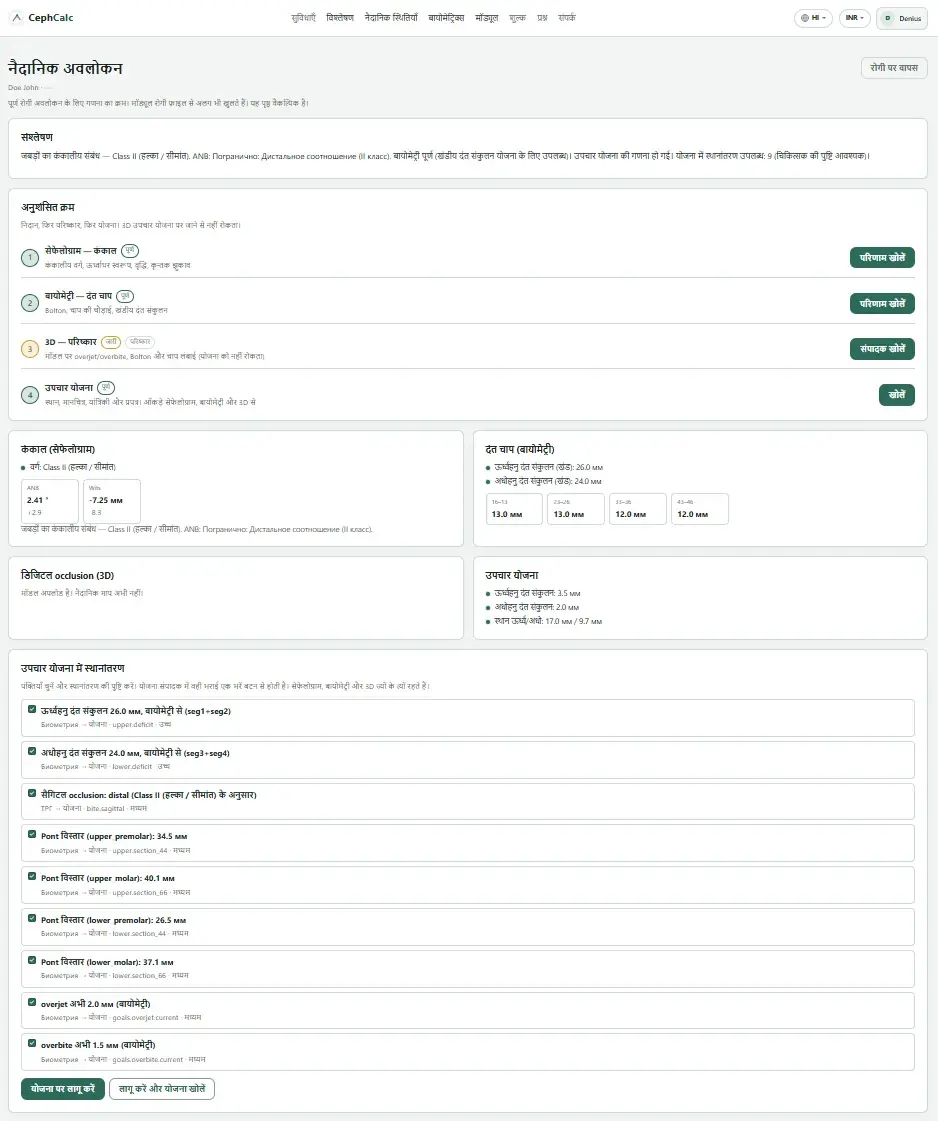Screen dimensions: 938x1121
Task: Uncheck the overbite अभी 1.5 мм checkbox
Action: (32, 1043)
